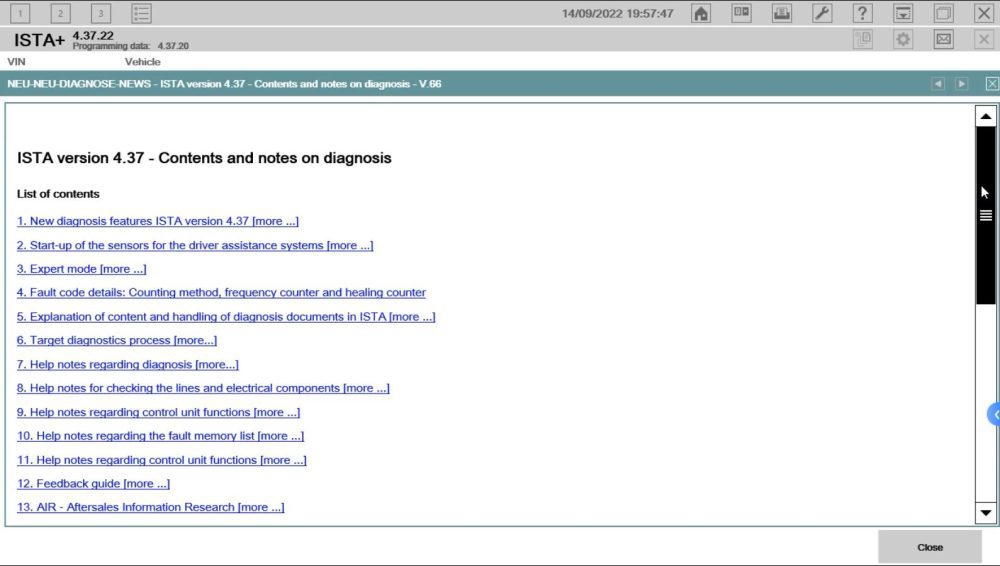Open link 4 Fault code details
This screenshot has height=566, width=1000.
click(x=221, y=292)
